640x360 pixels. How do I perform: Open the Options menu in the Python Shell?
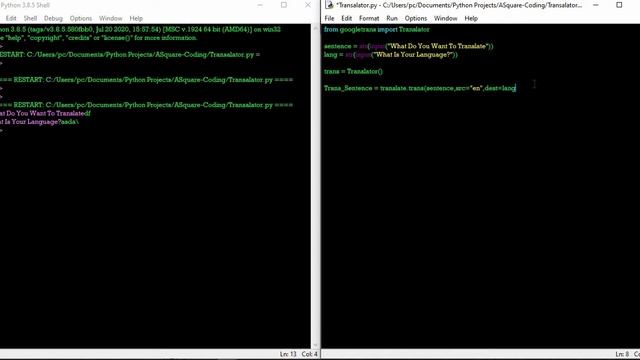point(81,18)
